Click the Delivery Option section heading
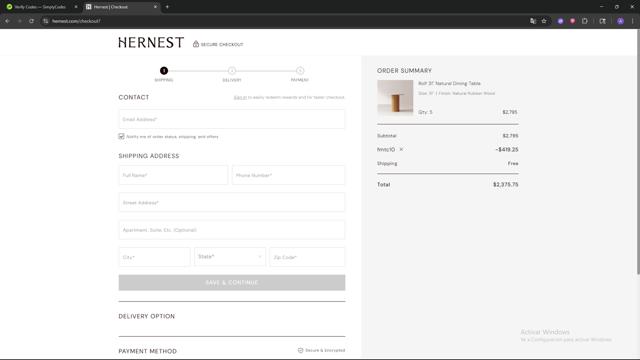 (147, 316)
